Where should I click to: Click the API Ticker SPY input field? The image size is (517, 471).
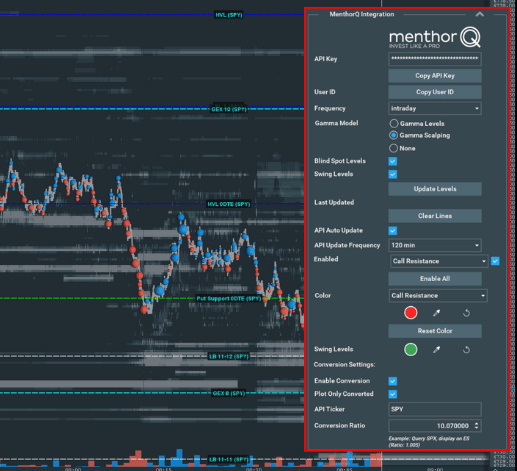tap(435, 409)
